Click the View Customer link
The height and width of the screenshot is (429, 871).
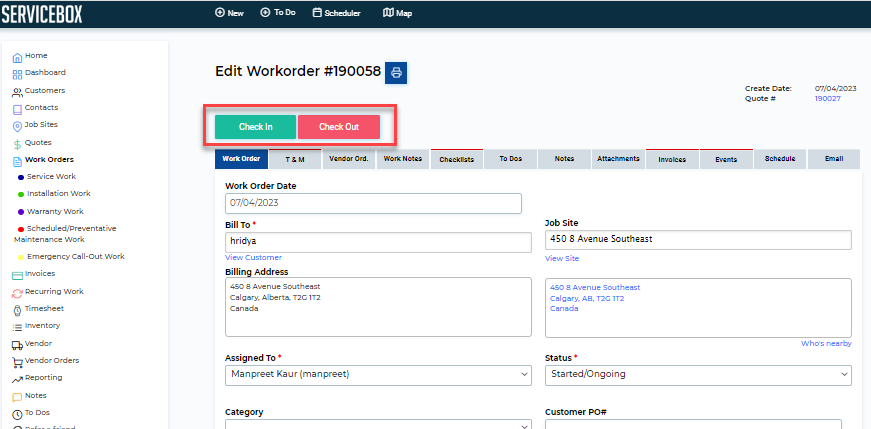tap(253, 258)
